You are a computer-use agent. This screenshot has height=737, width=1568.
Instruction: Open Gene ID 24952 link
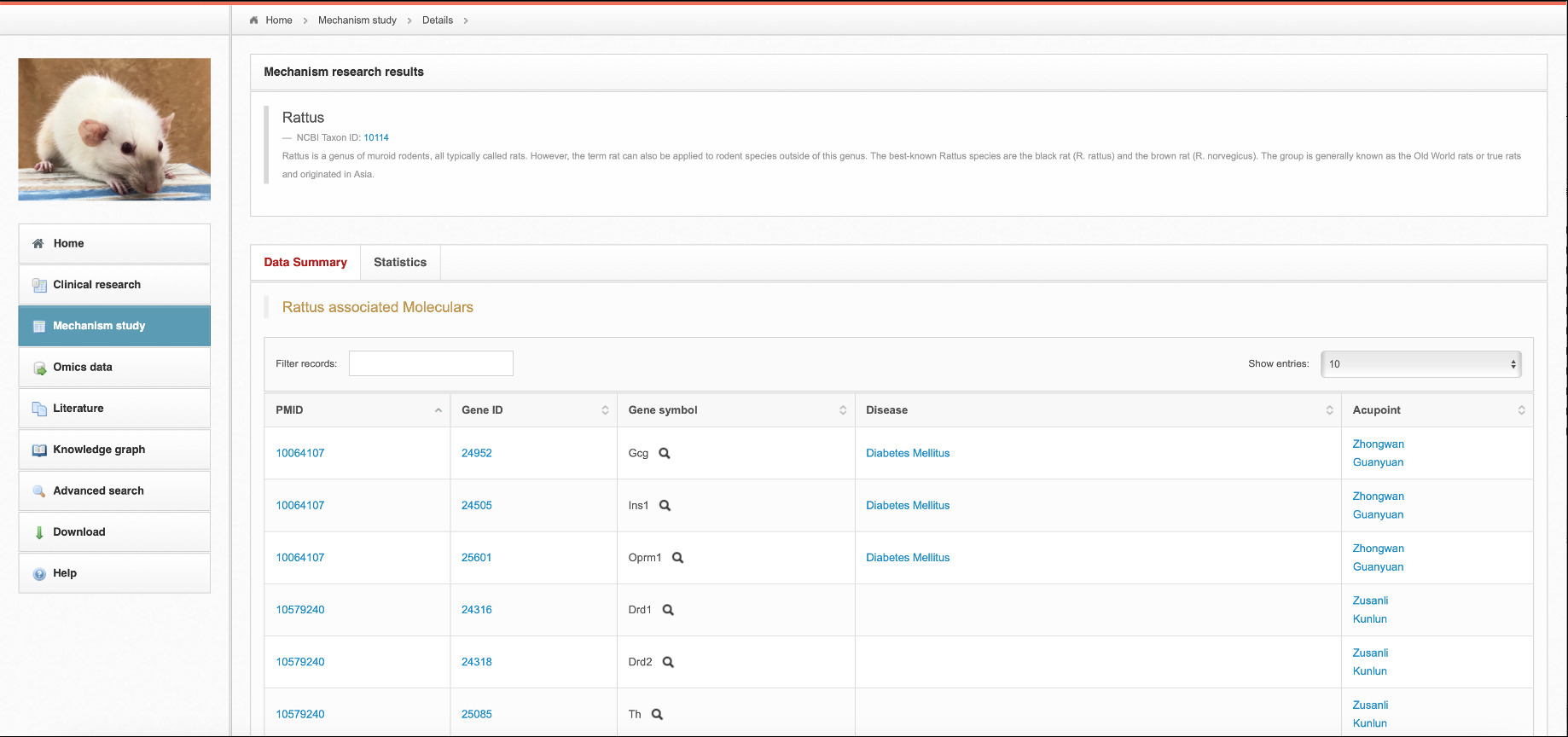(x=476, y=454)
